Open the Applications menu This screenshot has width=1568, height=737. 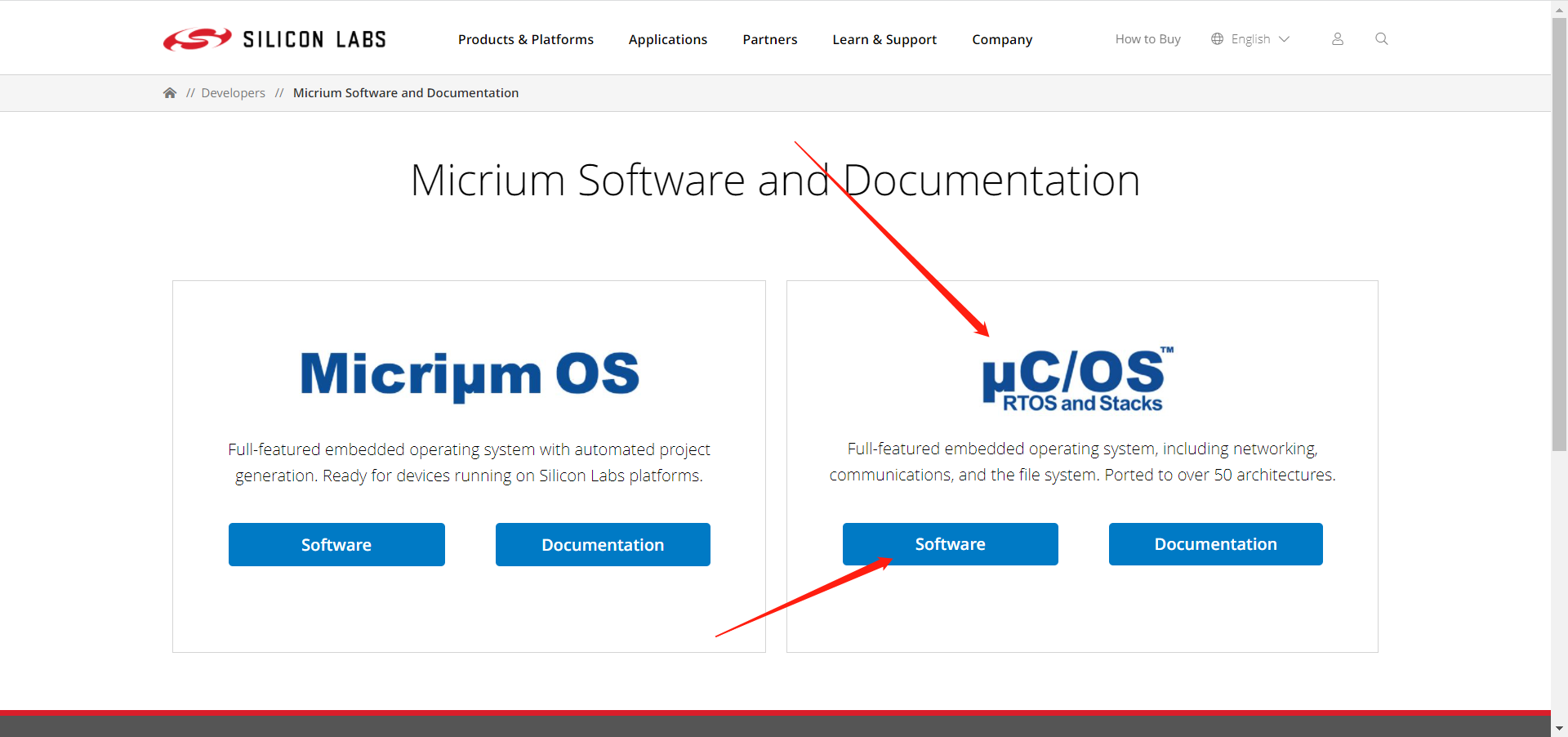click(x=667, y=38)
